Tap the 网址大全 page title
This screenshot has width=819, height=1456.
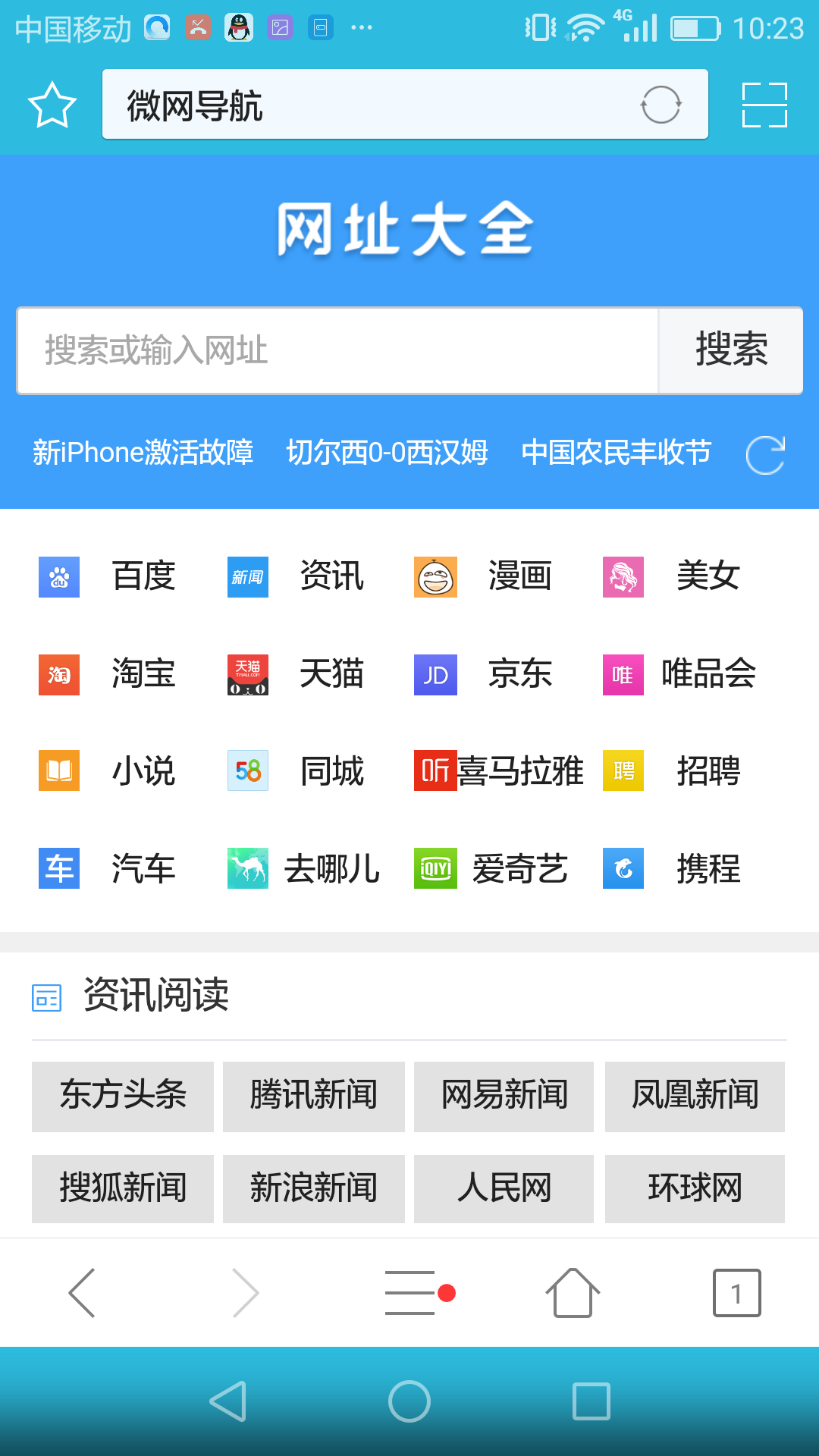[406, 229]
